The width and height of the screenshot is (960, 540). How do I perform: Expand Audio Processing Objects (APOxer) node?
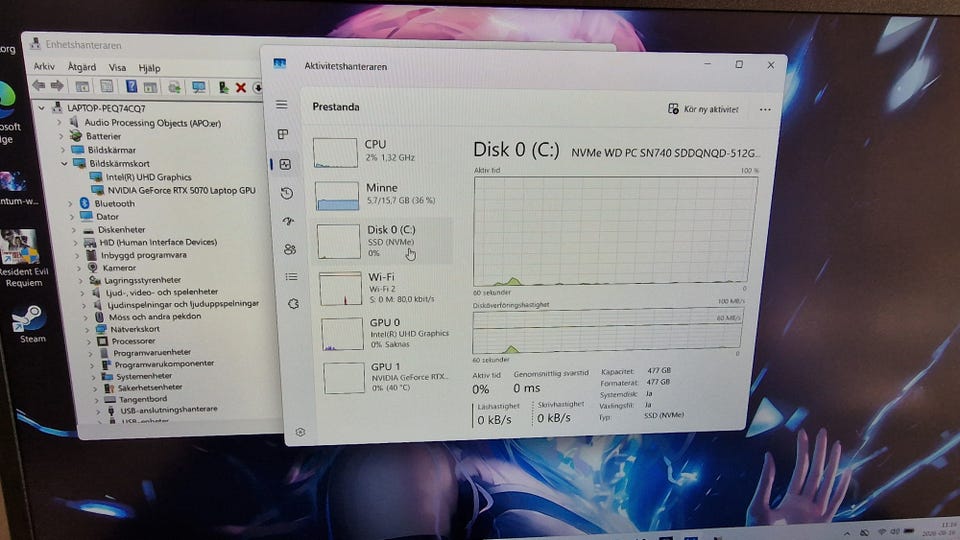(x=59, y=122)
